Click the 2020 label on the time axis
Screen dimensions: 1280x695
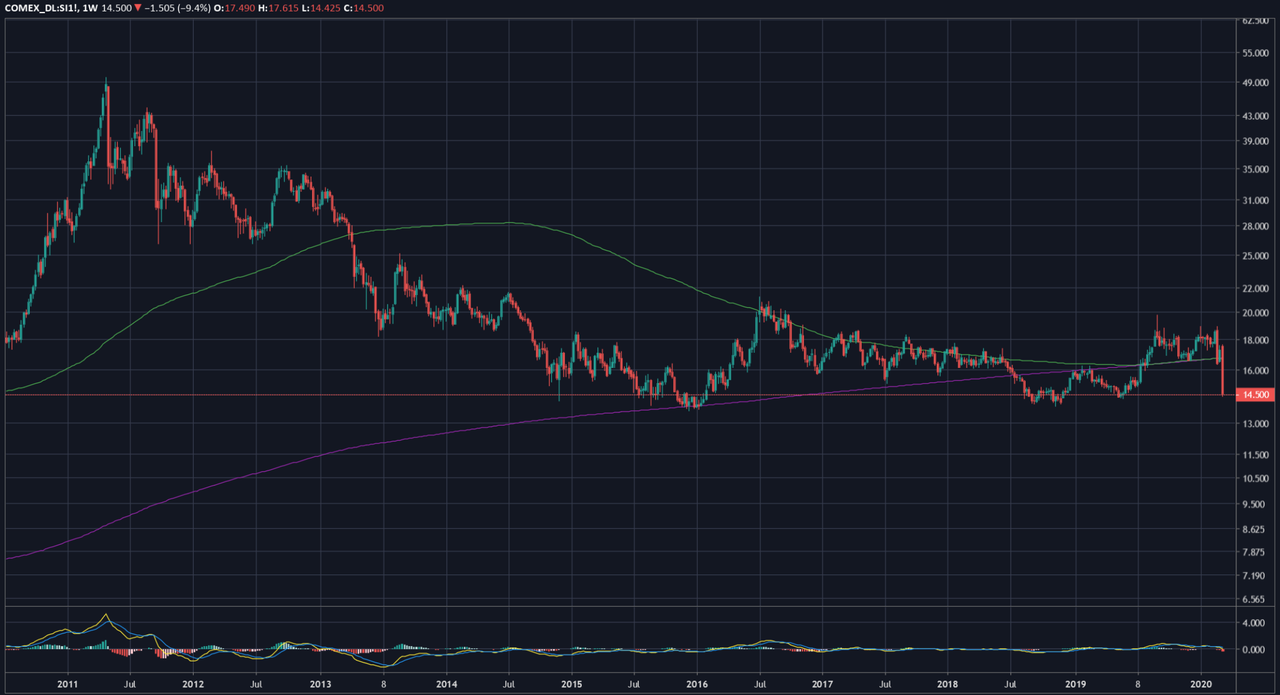(x=1201, y=685)
